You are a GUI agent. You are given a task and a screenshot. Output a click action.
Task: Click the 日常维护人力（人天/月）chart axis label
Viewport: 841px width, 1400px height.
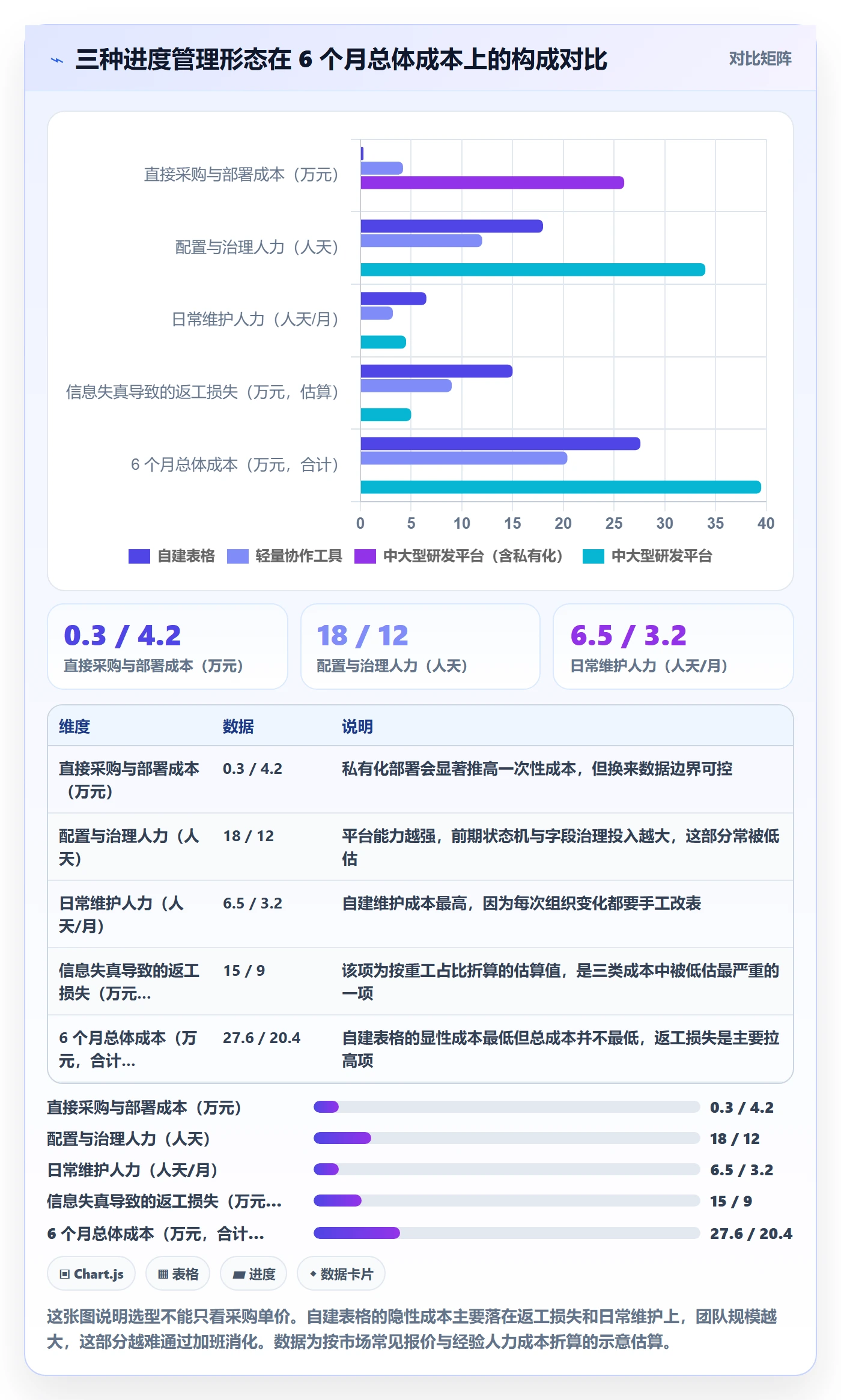256,319
